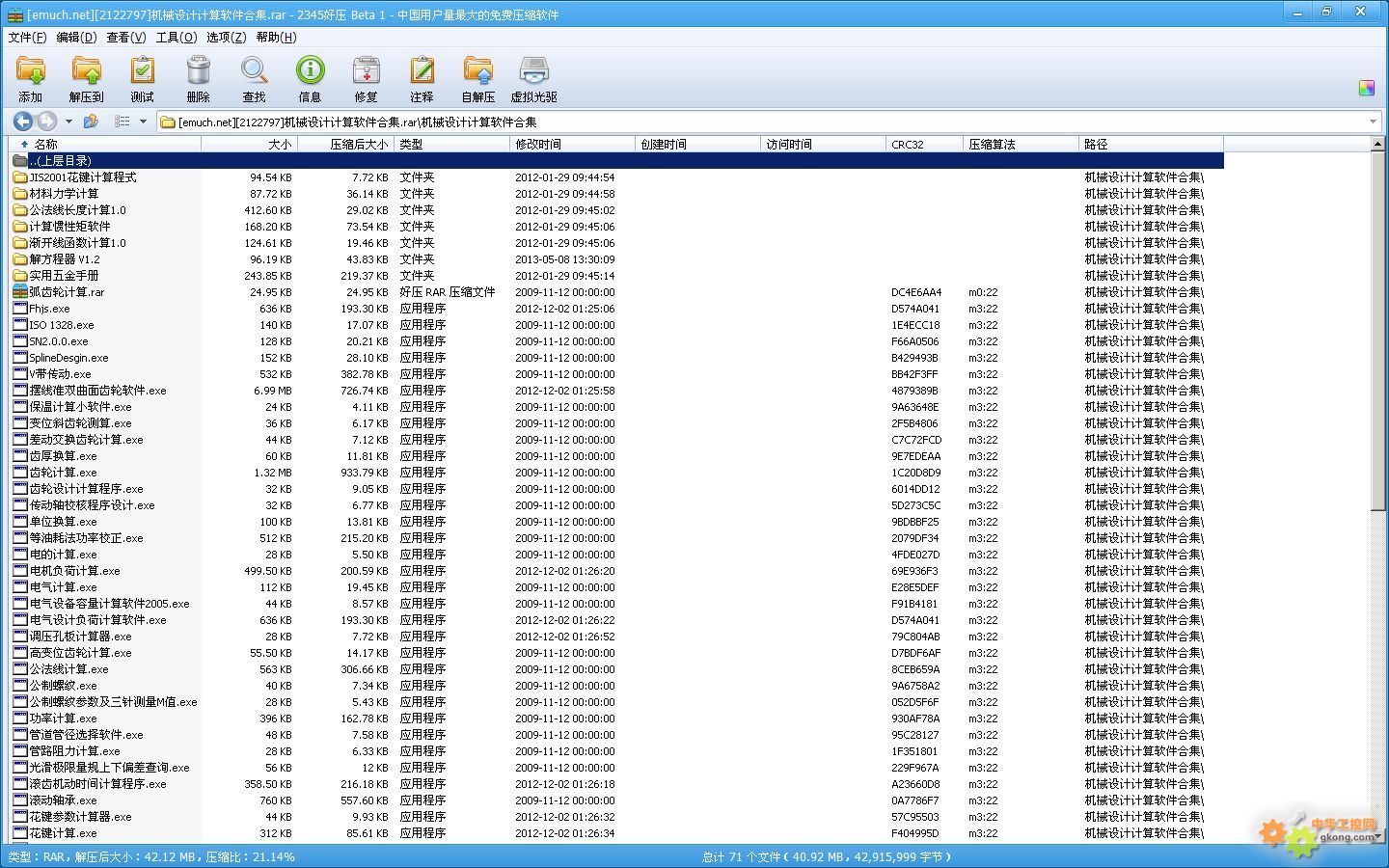Image resolution: width=1389 pixels, height=868 pixels.
Task: Select the 摆线准双曲面齿轮软件.exe file
Action: (x=97, y=391)
